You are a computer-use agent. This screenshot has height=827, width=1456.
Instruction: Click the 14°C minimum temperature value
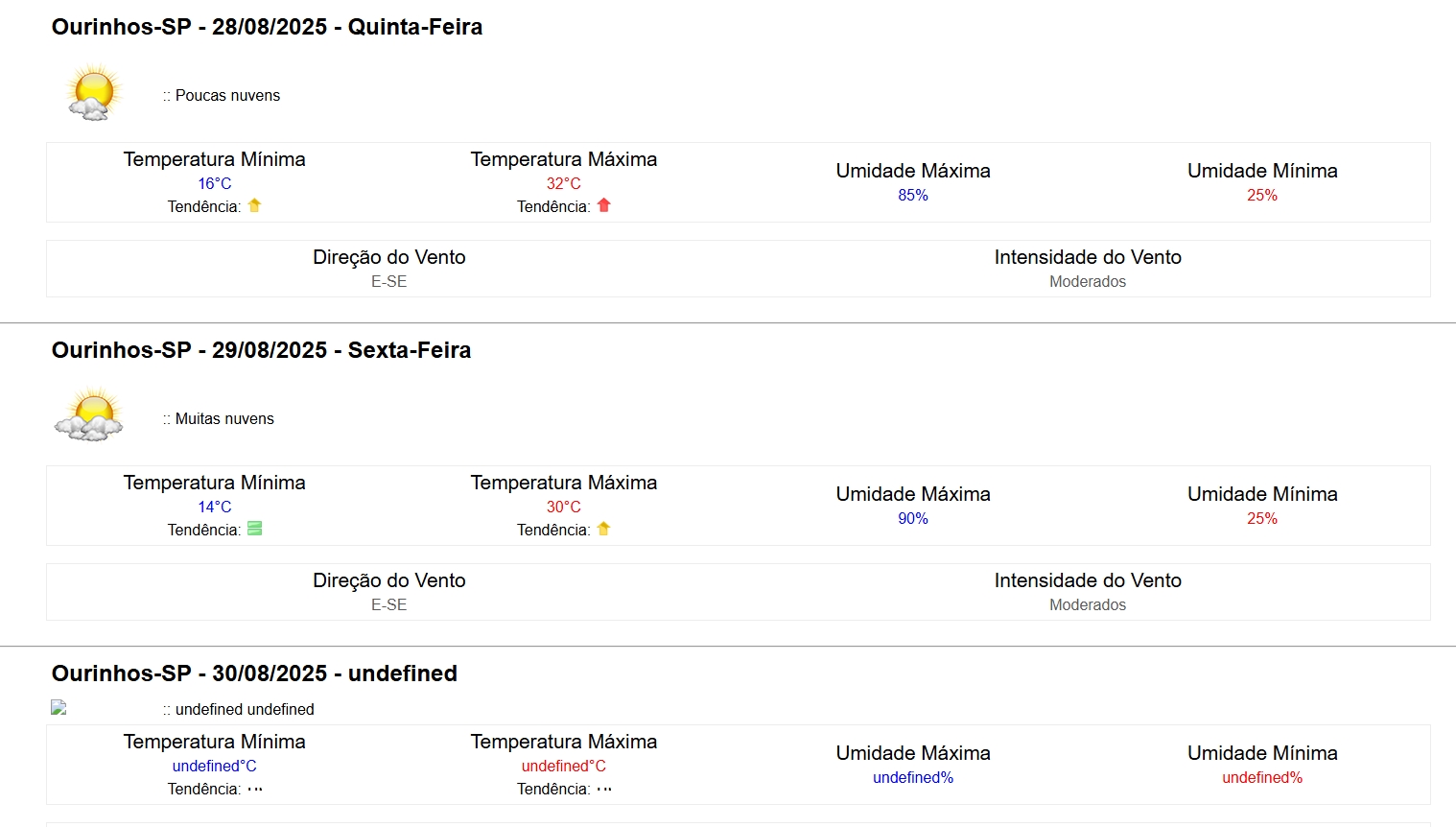coord(214,507)
